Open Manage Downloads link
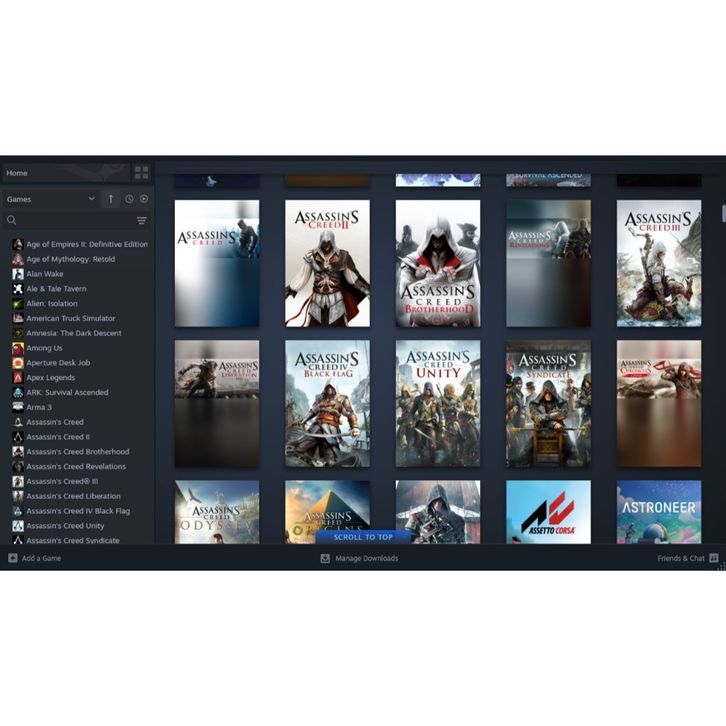This screenshot has width=726, height=726. pyautogui.click(x=366, y=558)
